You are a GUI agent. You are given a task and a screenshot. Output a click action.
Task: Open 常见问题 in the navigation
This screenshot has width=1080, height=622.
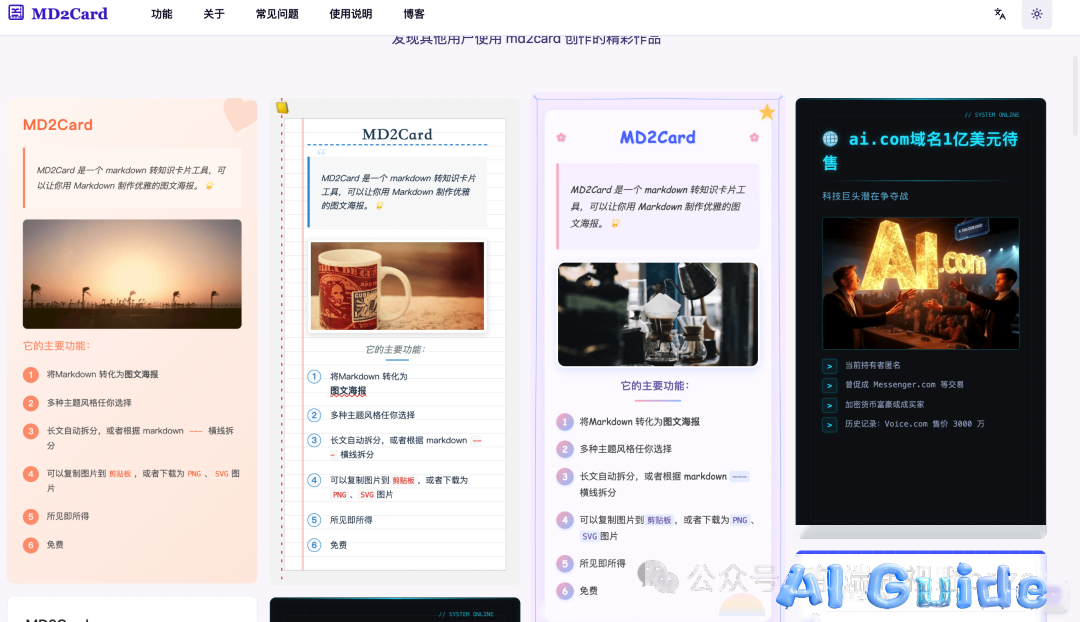click(277, 14)
